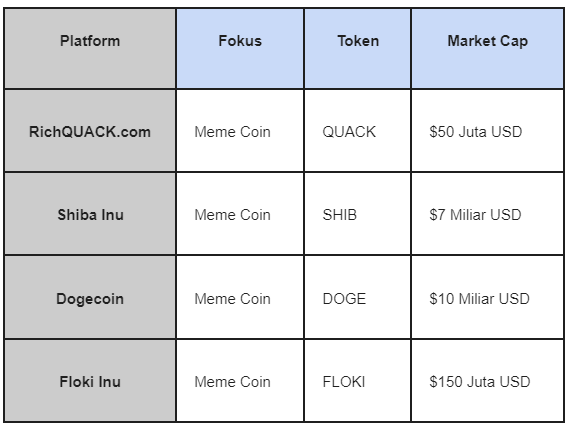Screen dimensions: 573x426
Task: Select the Token column header
Action: [358, 48]
